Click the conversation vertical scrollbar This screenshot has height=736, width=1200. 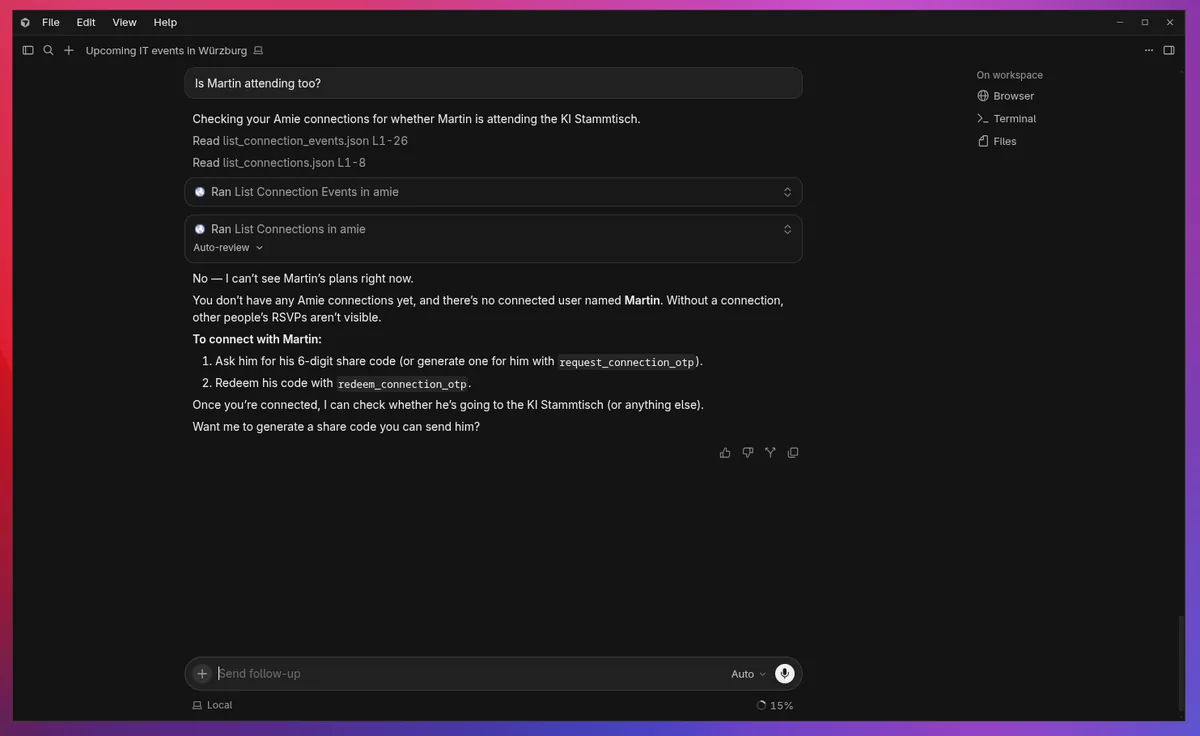pyautogui.click(x=1181, y=665)
